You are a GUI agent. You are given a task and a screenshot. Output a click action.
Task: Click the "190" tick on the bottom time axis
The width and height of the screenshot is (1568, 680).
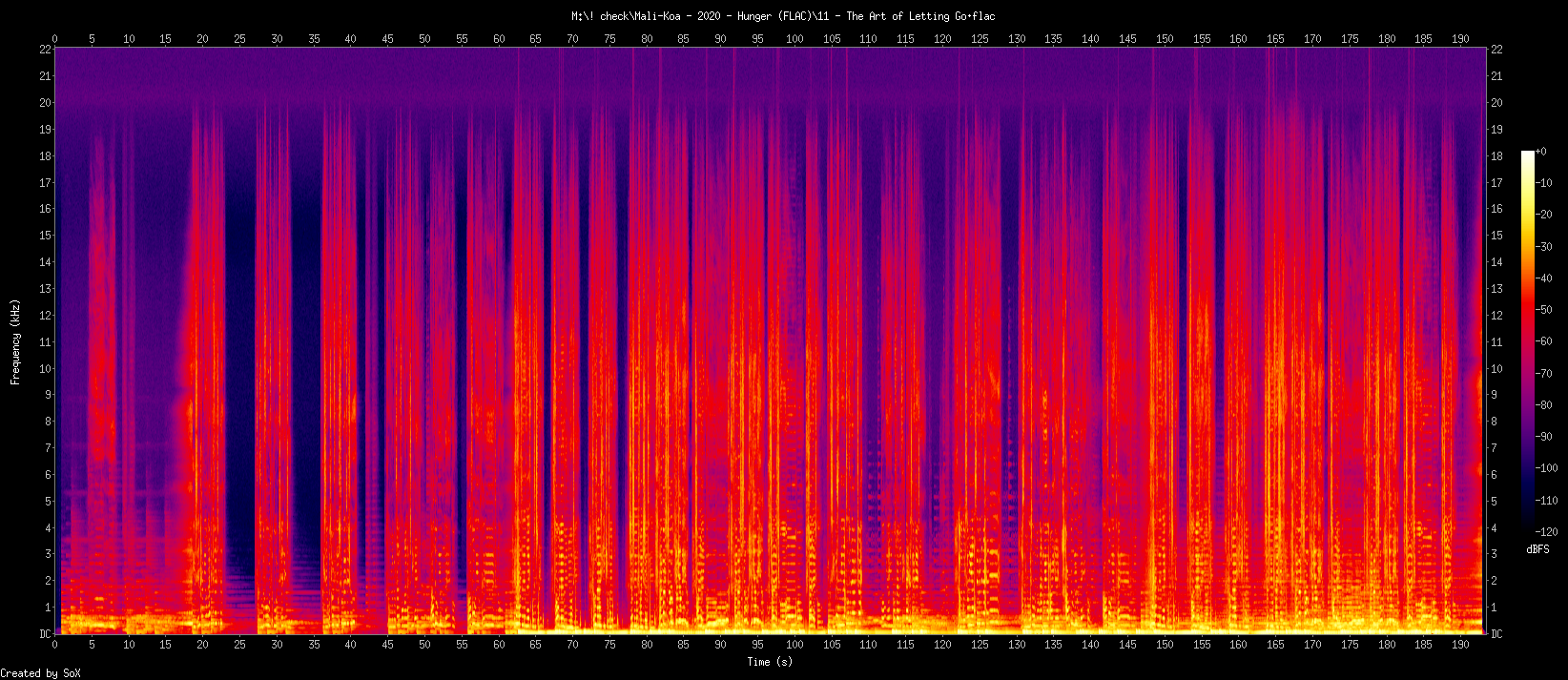pos(1460,645)
